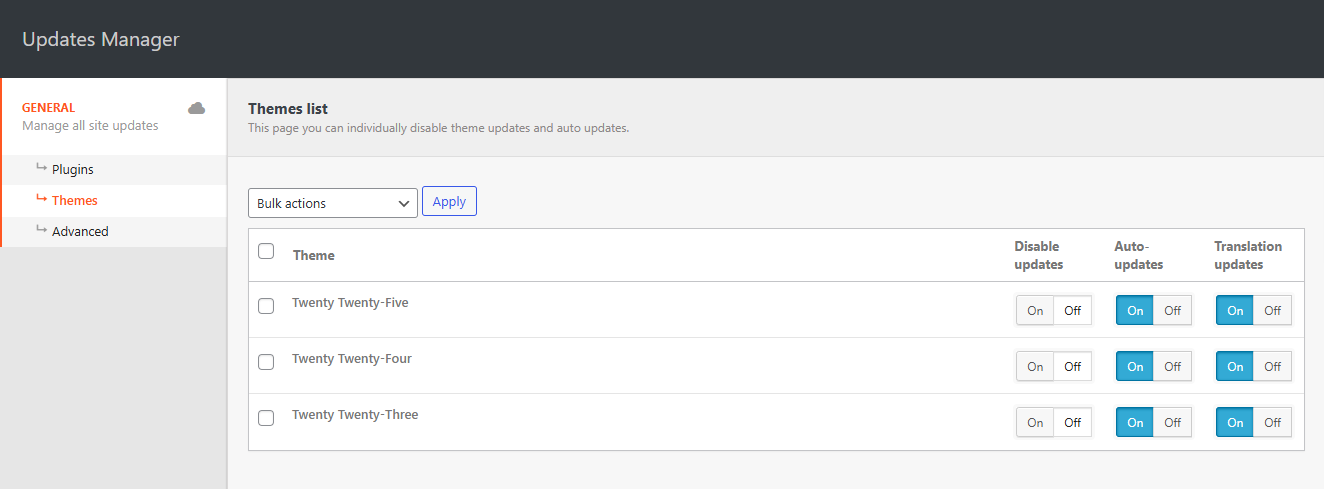Check the Twenty Twenty-Five theme checkbox
Image resolution: width=1324 pixels, height=489 pixels.
click(266, 306)
